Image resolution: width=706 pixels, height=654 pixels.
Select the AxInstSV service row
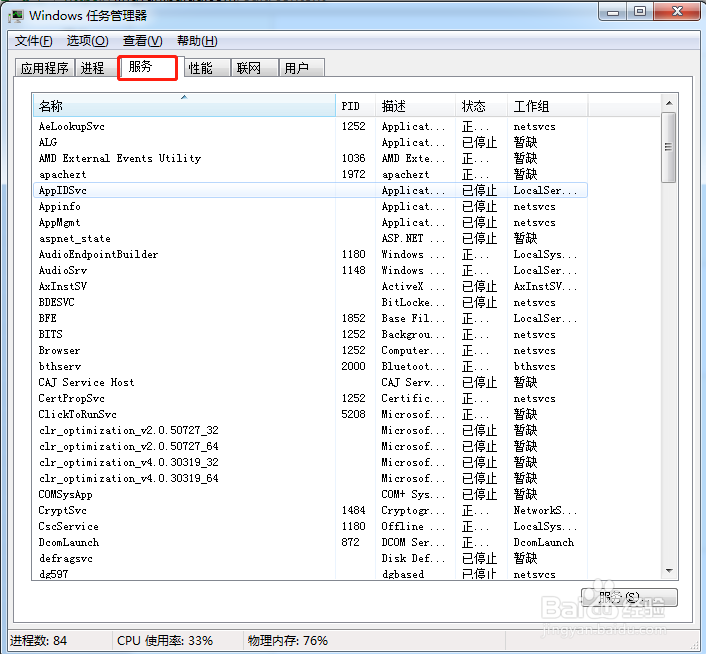pos(310,286)
